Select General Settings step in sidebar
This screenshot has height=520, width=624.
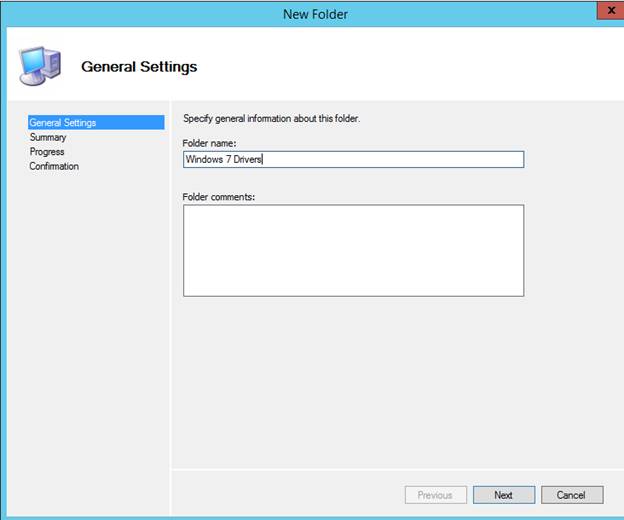(63, 123)
